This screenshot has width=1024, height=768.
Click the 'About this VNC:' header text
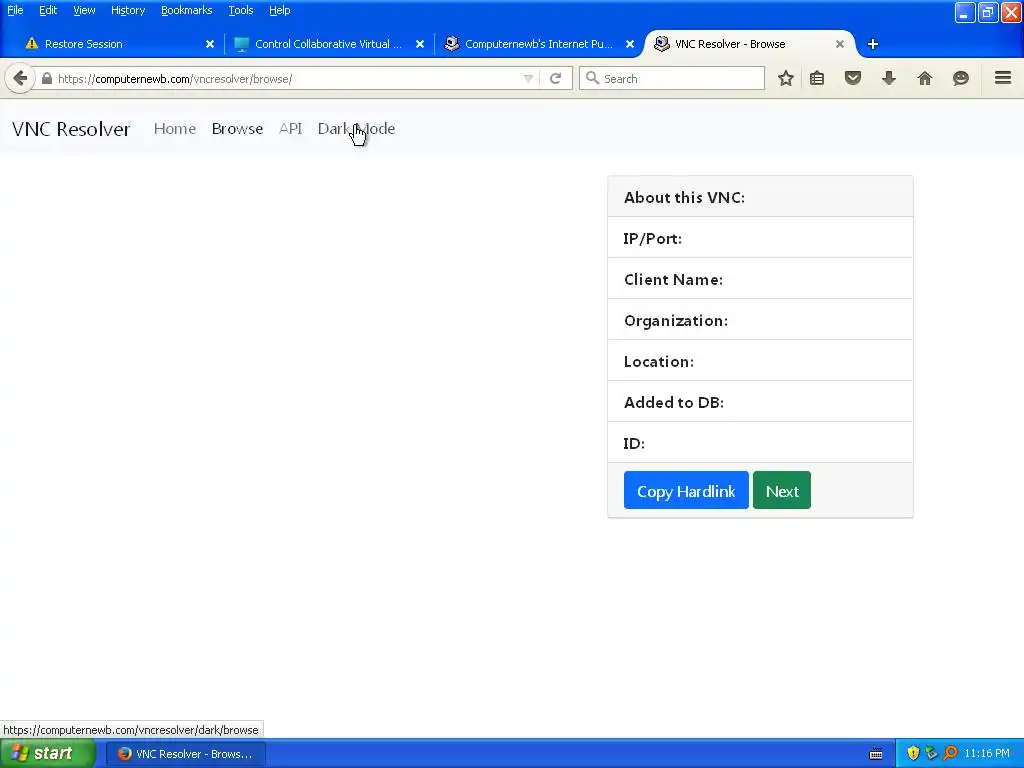tap(684, 198)
